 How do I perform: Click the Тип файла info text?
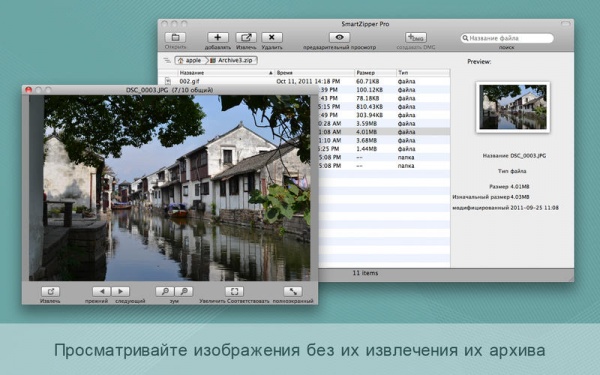point(512,171)
